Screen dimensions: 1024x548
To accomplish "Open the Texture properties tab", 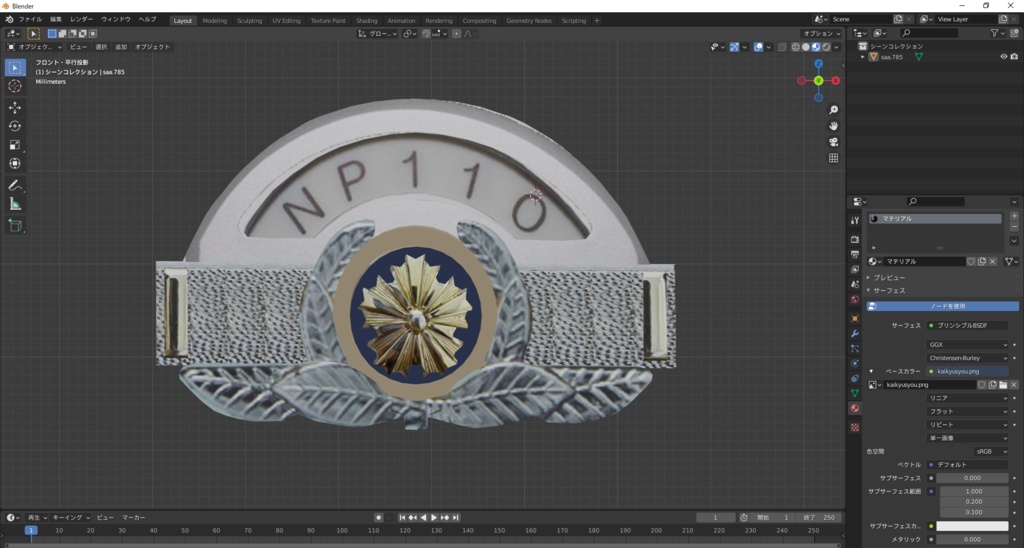I will pos(855,427).
